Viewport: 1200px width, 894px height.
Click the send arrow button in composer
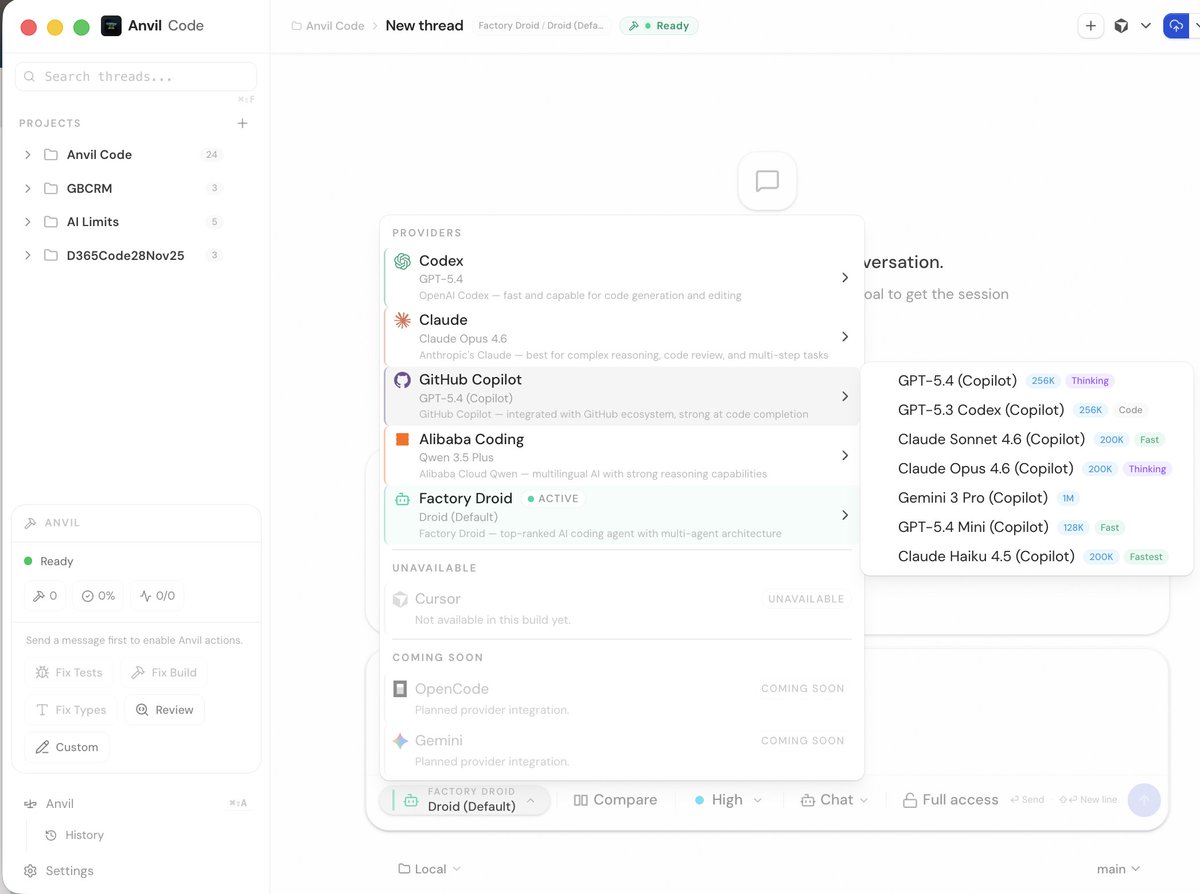pyautogui.click(x=1144, y=800)
